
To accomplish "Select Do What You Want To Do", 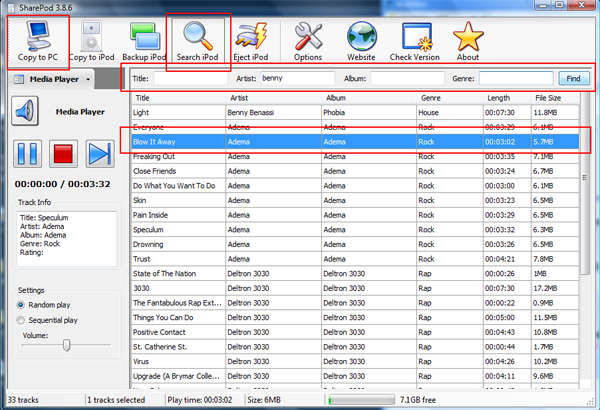I will [355, 186].
